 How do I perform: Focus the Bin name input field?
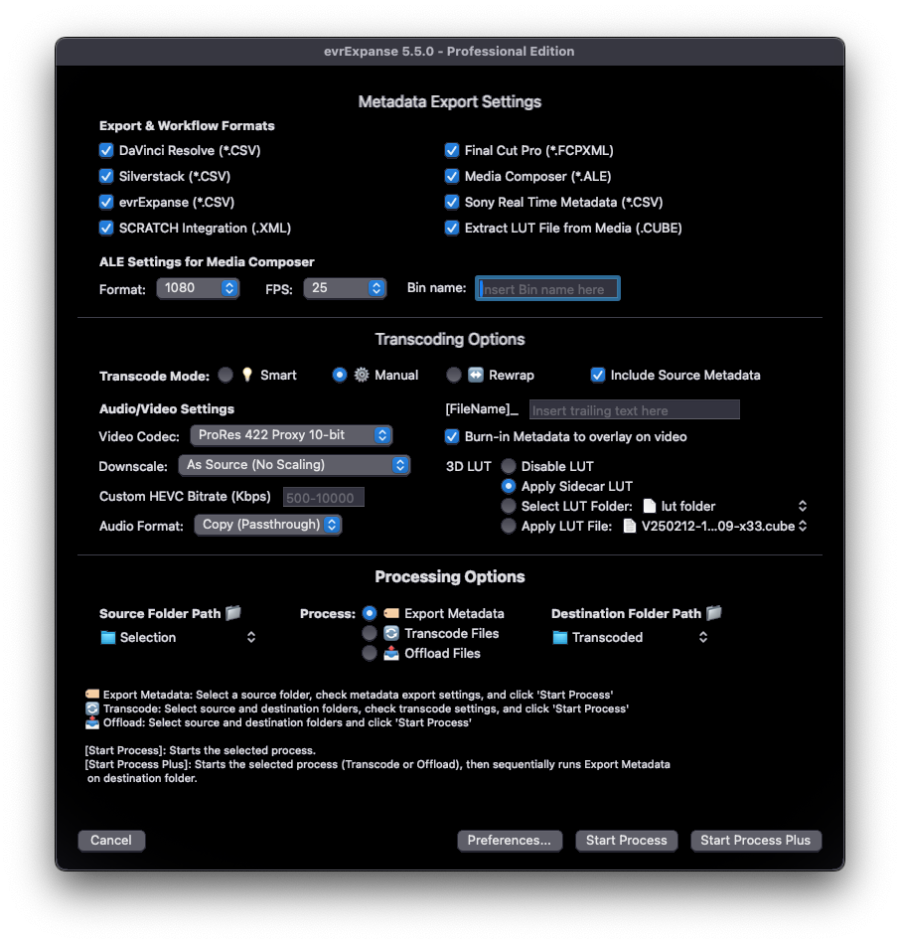point(547,288)
